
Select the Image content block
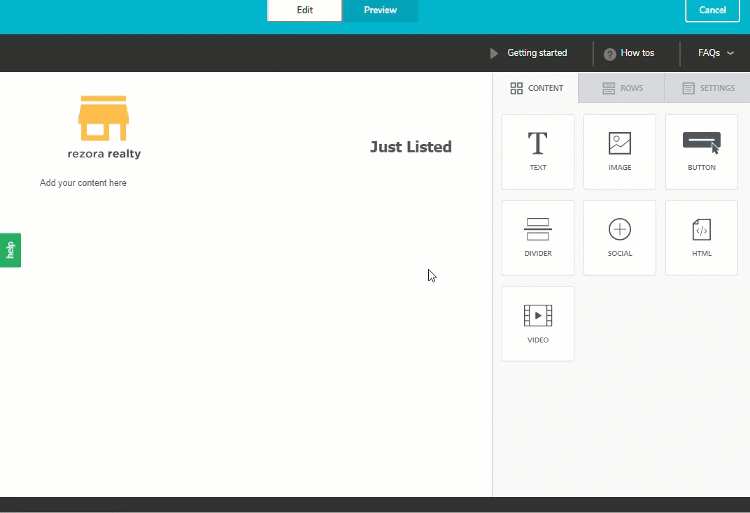tap(619, 152)
